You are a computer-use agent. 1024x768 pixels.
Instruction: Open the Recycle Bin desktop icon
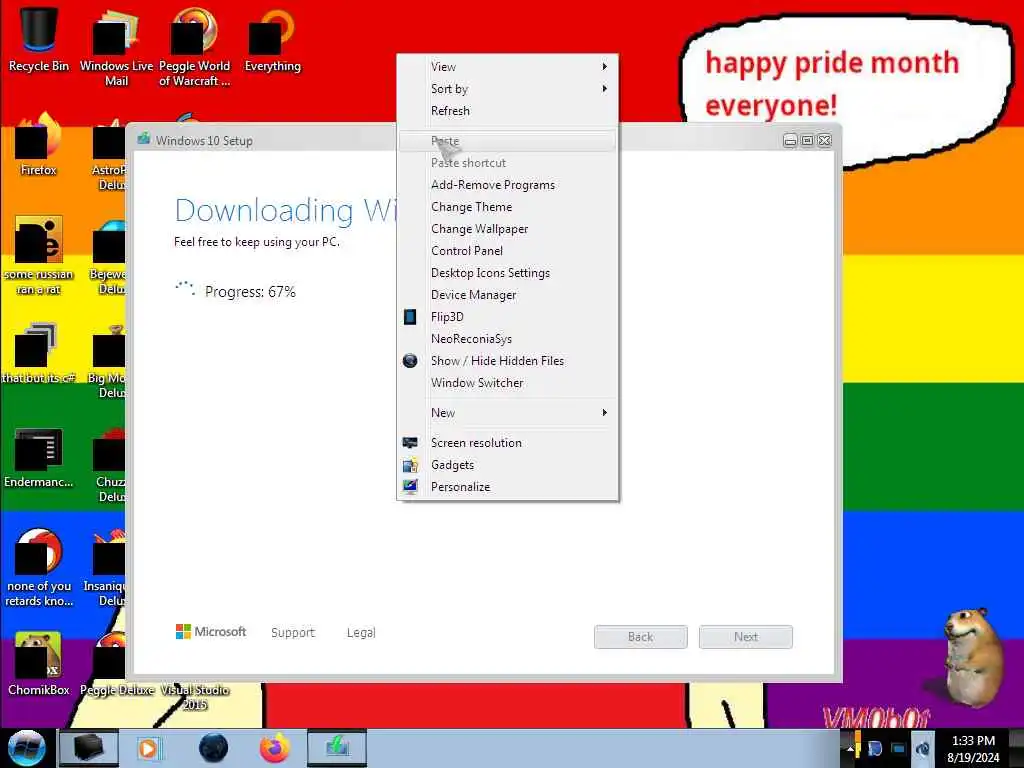click(x=39, y=39)
